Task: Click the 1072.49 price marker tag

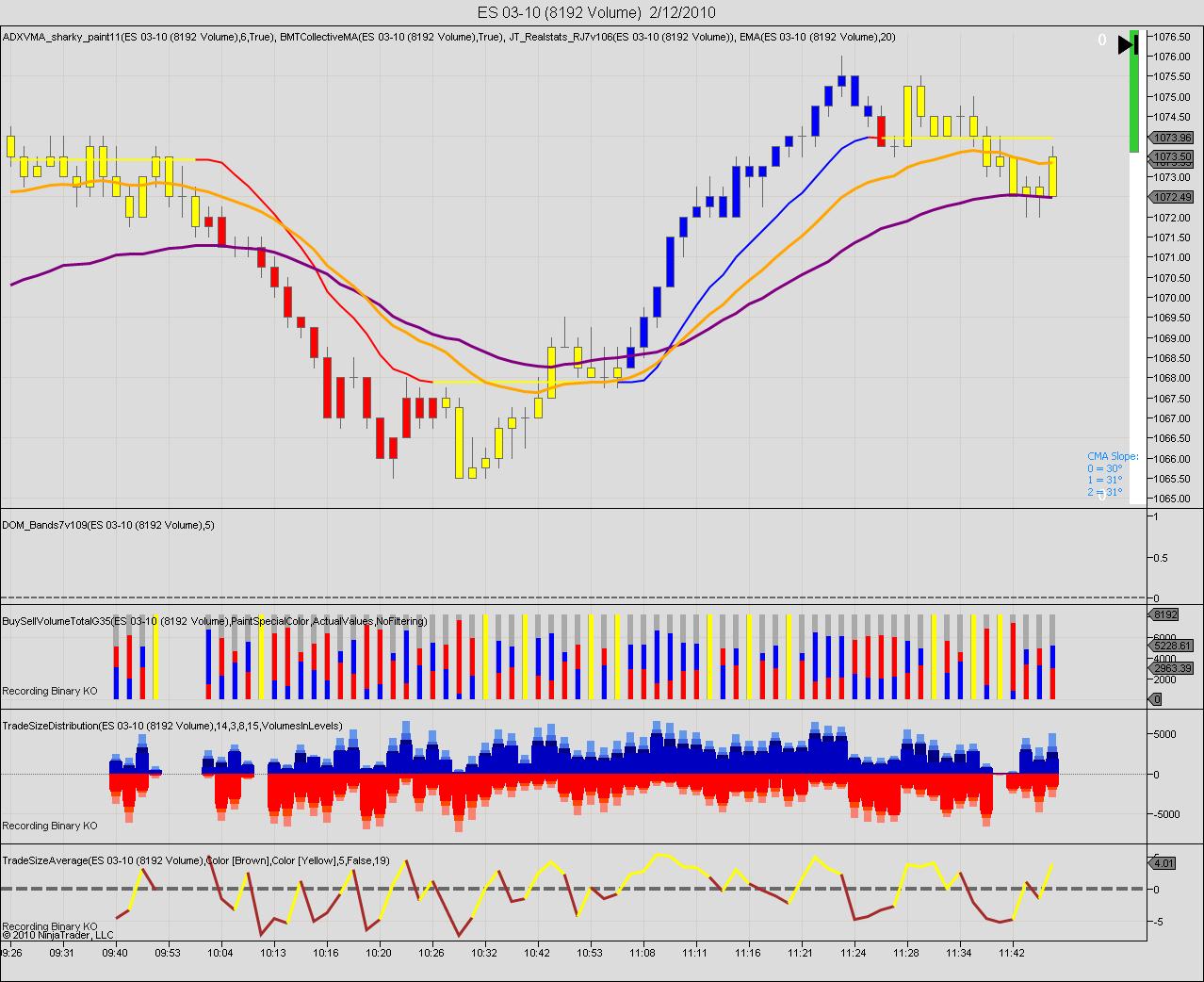Action: tap(1172, 197)
